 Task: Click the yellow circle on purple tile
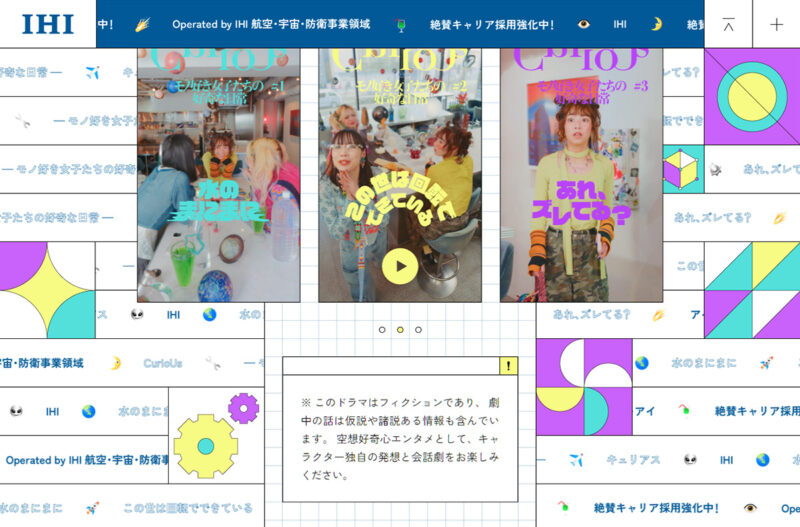[751, 97]
